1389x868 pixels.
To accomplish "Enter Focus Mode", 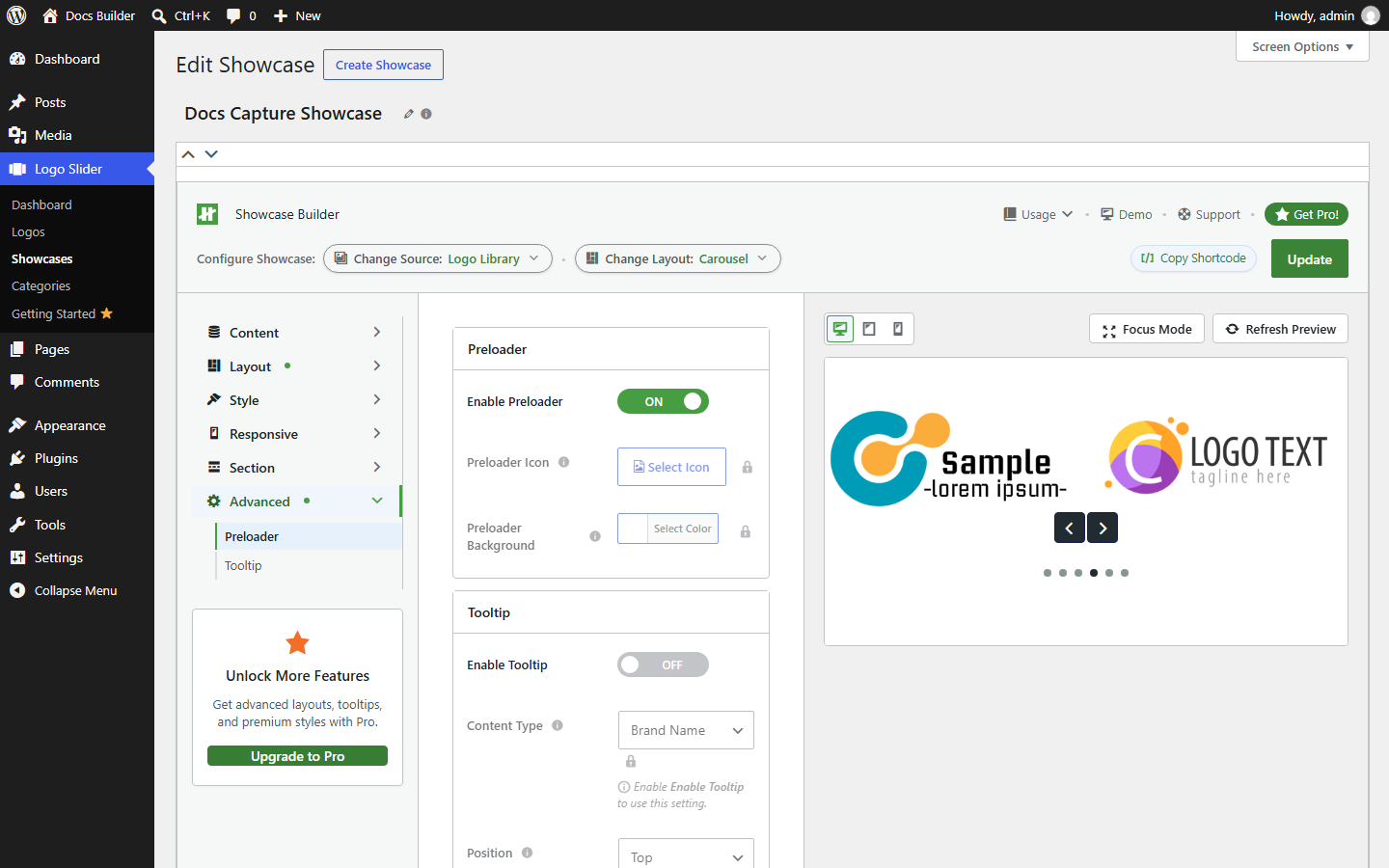I will 1147,329.
